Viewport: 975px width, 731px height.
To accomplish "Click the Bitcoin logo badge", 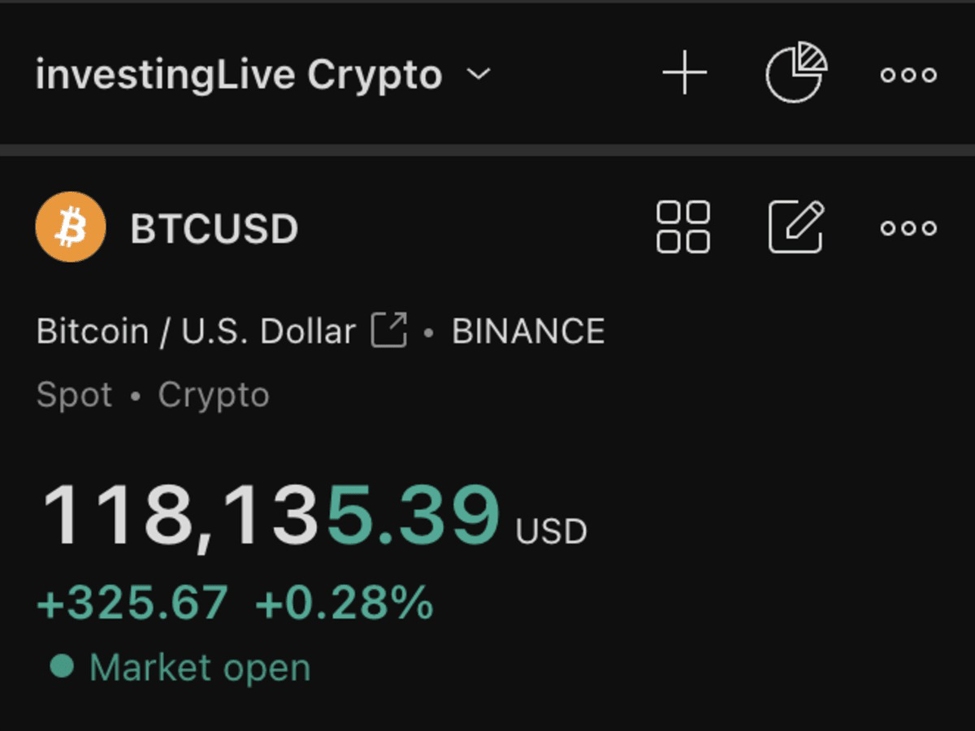I will 69,227.
